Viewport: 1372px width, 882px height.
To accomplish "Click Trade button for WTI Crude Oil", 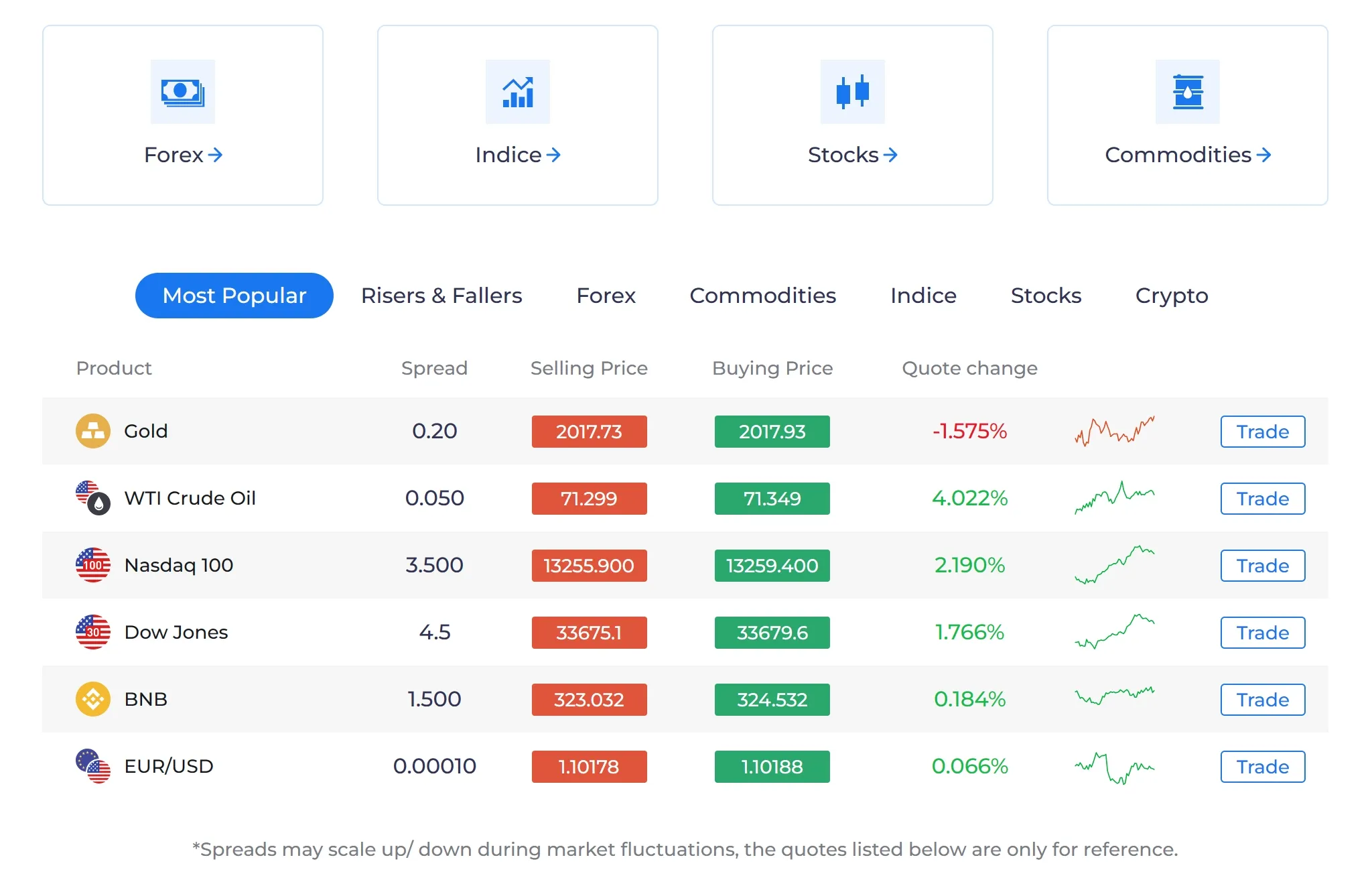I will (x=1263, y=499).
